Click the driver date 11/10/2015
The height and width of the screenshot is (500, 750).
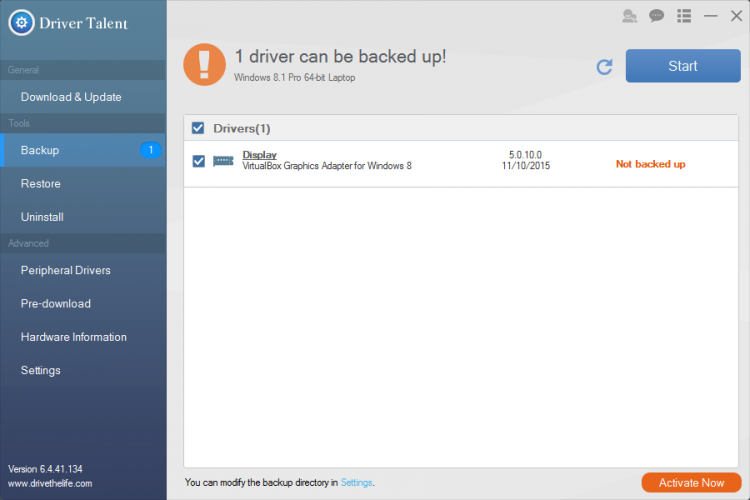point(526,166)
